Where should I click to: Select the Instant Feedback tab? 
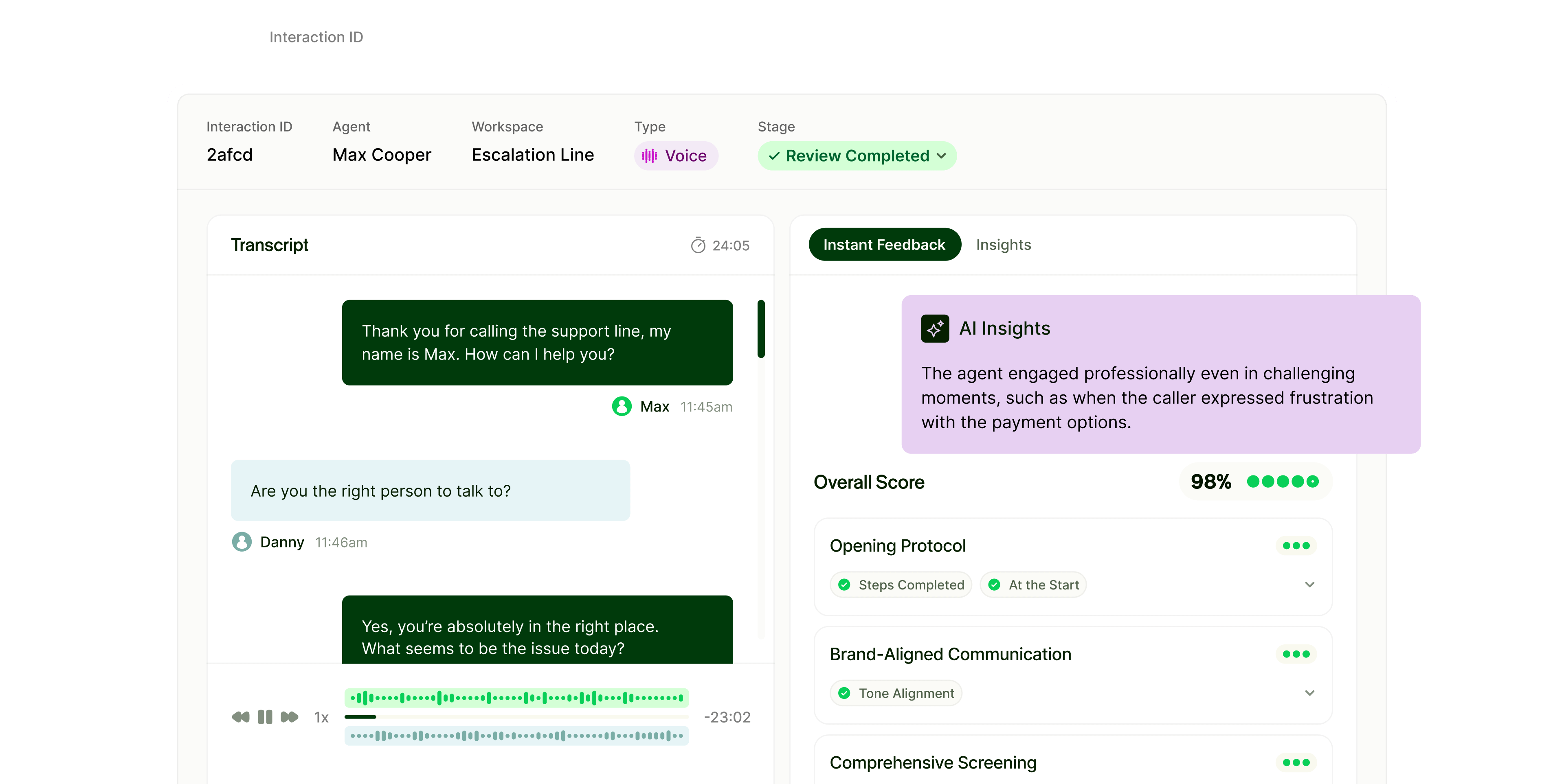(x=884, y=245)
